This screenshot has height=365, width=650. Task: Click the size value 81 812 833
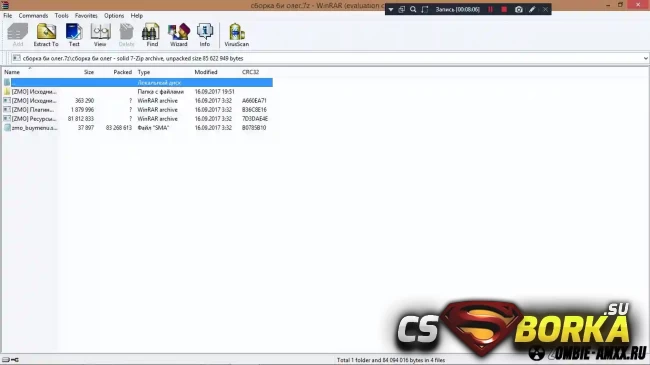[x=81, y=119]
